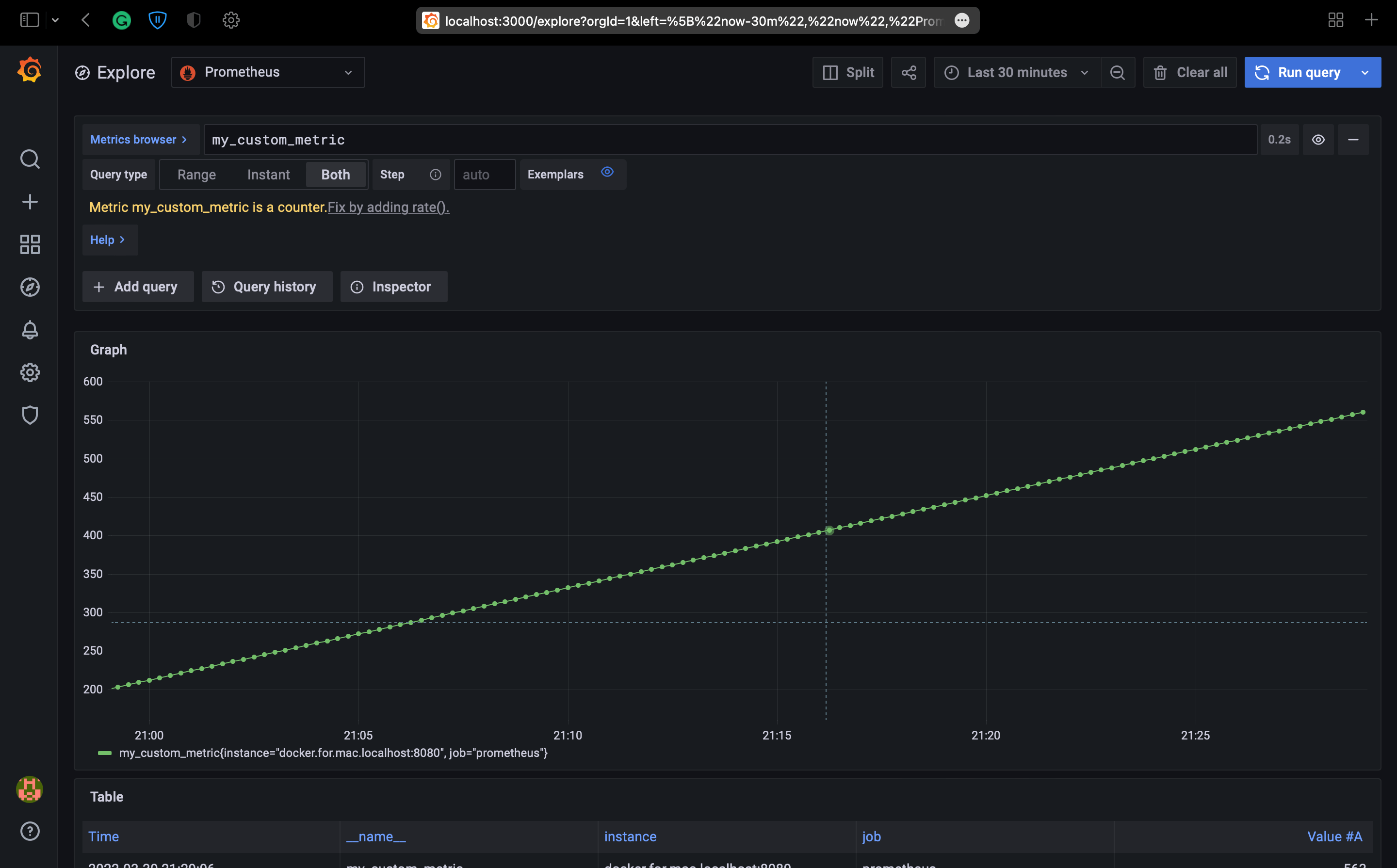This screenshot has width=1397, height=868.
Task: Open the Dashboards icon in the sidebar
Action: coord(29,244)
